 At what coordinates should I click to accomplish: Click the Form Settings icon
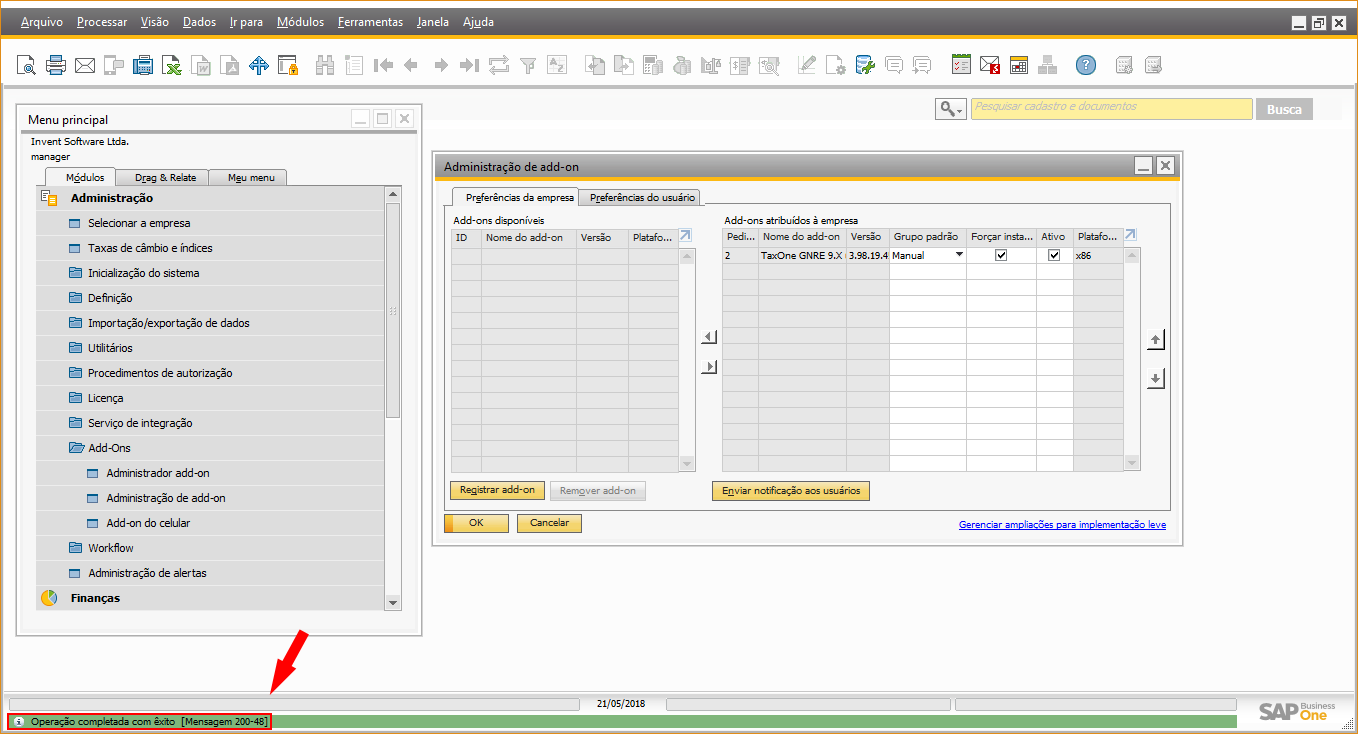coord(836,66)
